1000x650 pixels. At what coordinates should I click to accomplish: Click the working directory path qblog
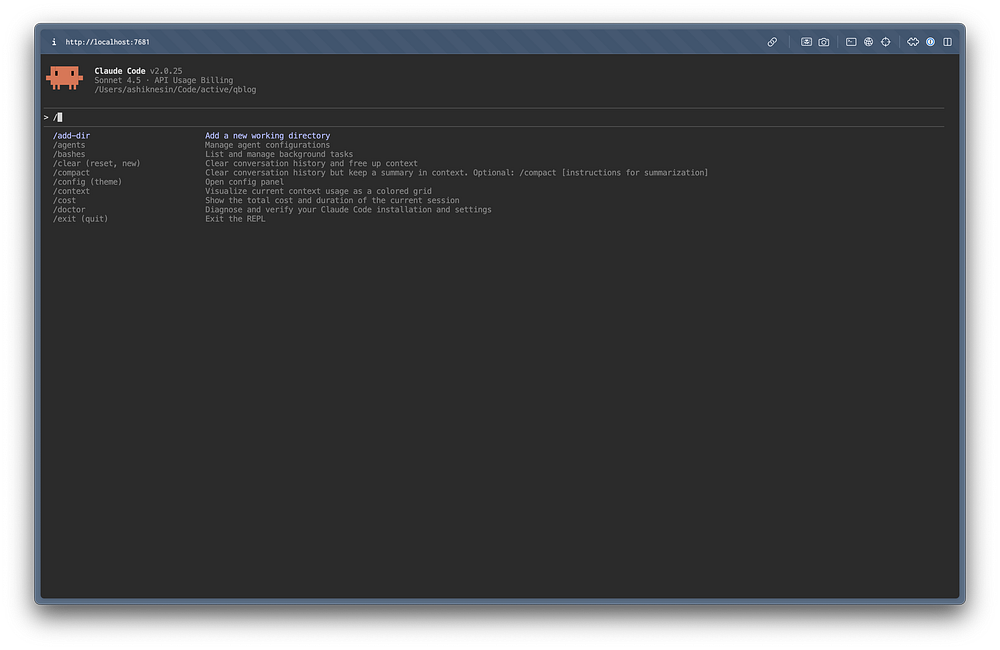[175, 90]
